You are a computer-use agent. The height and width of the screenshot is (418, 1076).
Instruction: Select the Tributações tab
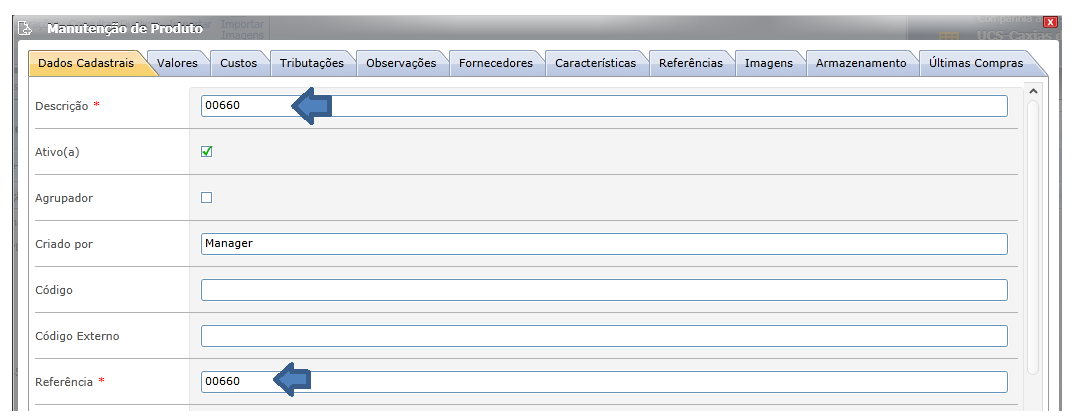pyautogui.click(x=312, y=63)
